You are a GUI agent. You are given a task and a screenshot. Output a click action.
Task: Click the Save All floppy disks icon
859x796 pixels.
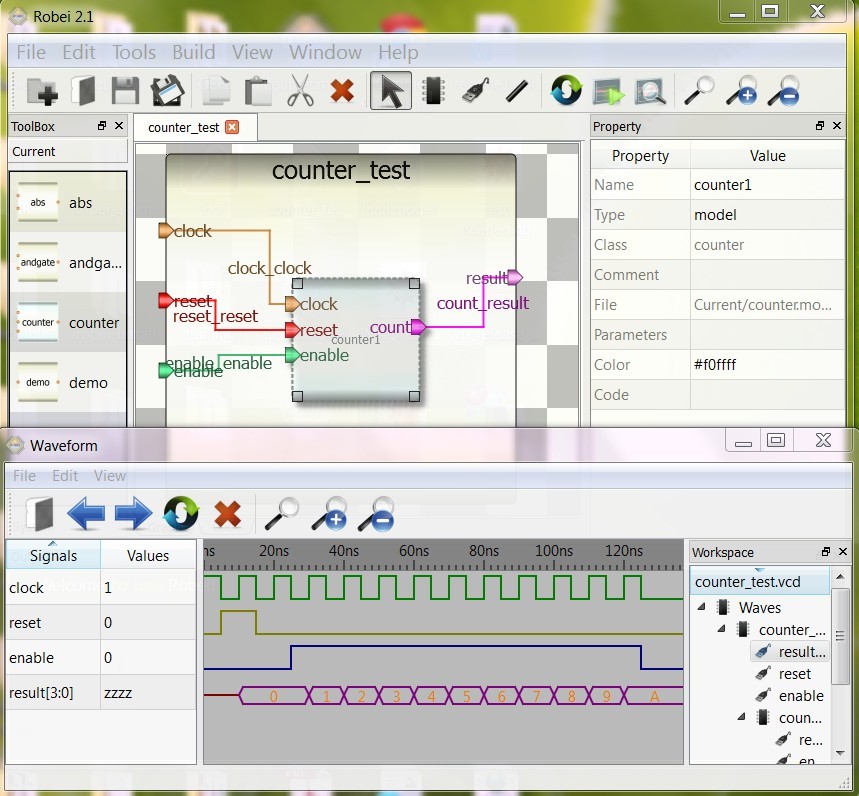coord(168,92)
